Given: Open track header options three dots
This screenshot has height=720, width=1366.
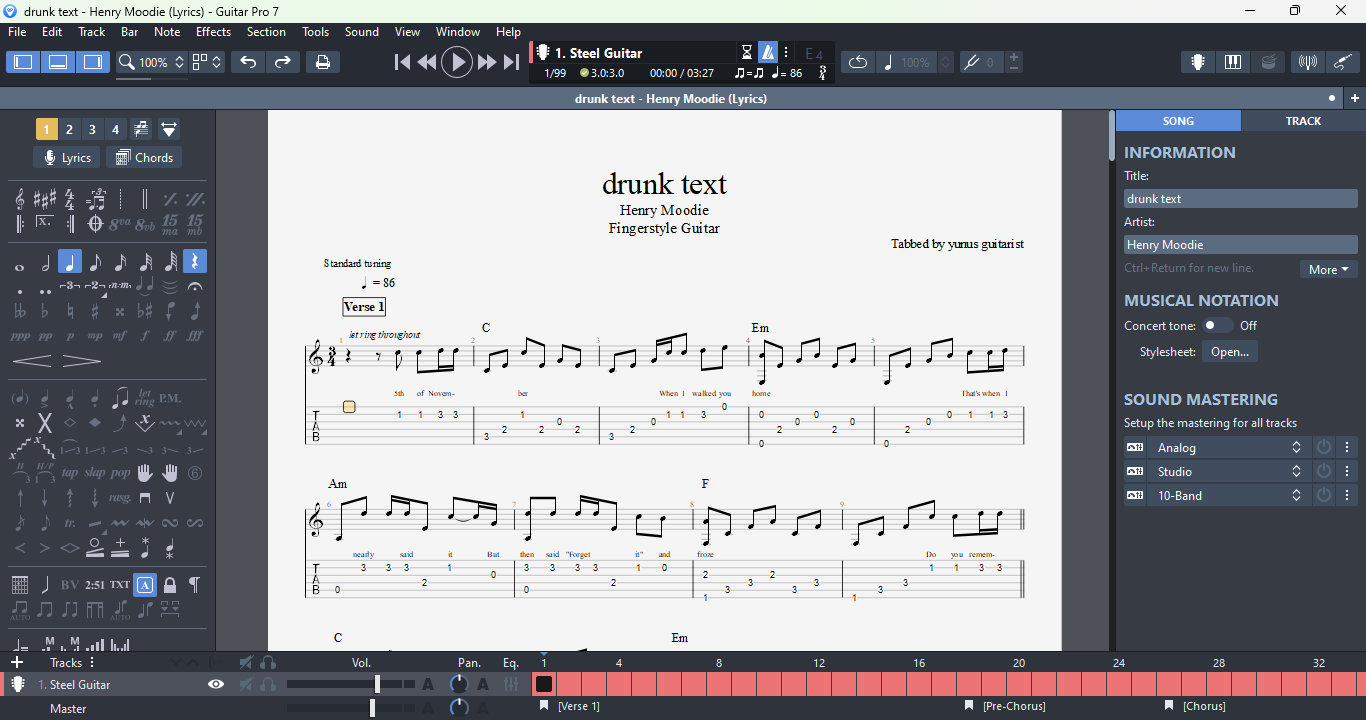Looking at the screenshot, I should [786, 53].
